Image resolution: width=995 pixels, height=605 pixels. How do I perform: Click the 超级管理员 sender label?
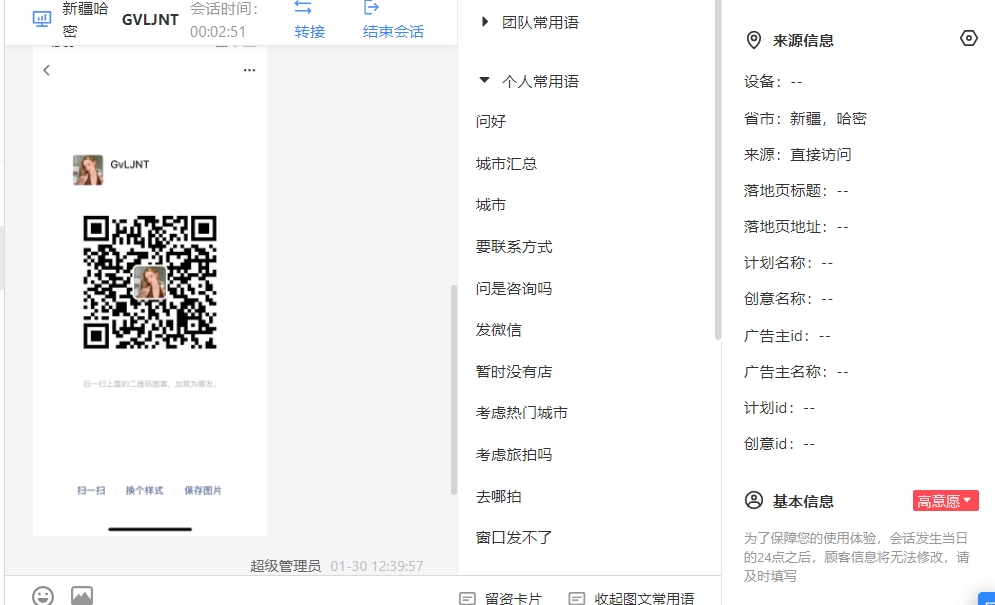pos(286,566)
